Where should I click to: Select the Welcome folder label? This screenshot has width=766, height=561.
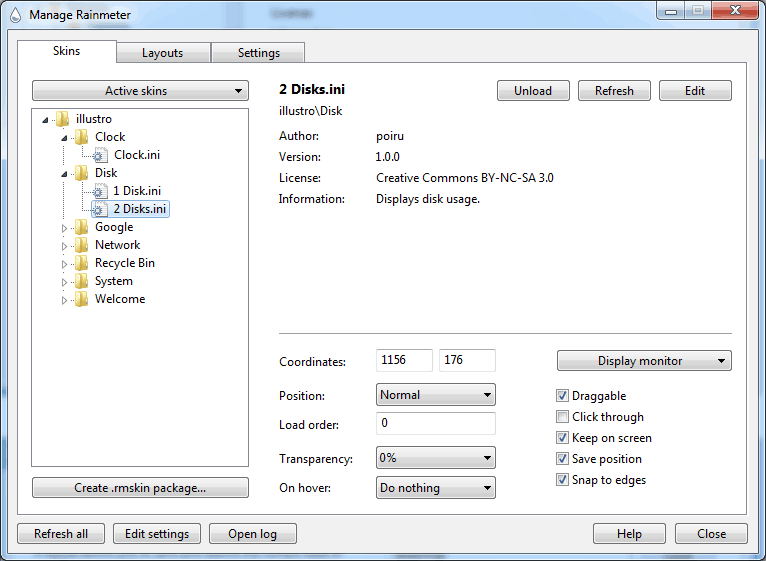pos(120,300)
